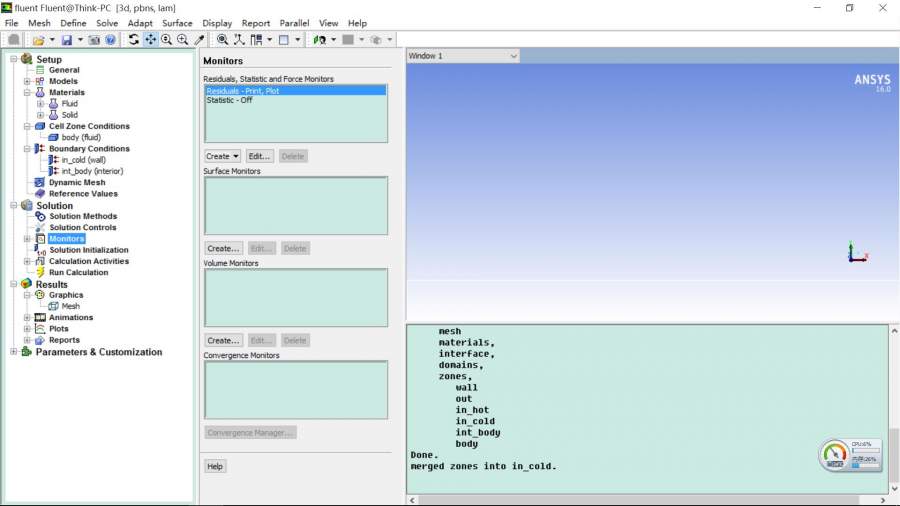Open the Report menu
Screen dimensions: 900x506
[256, 23]
